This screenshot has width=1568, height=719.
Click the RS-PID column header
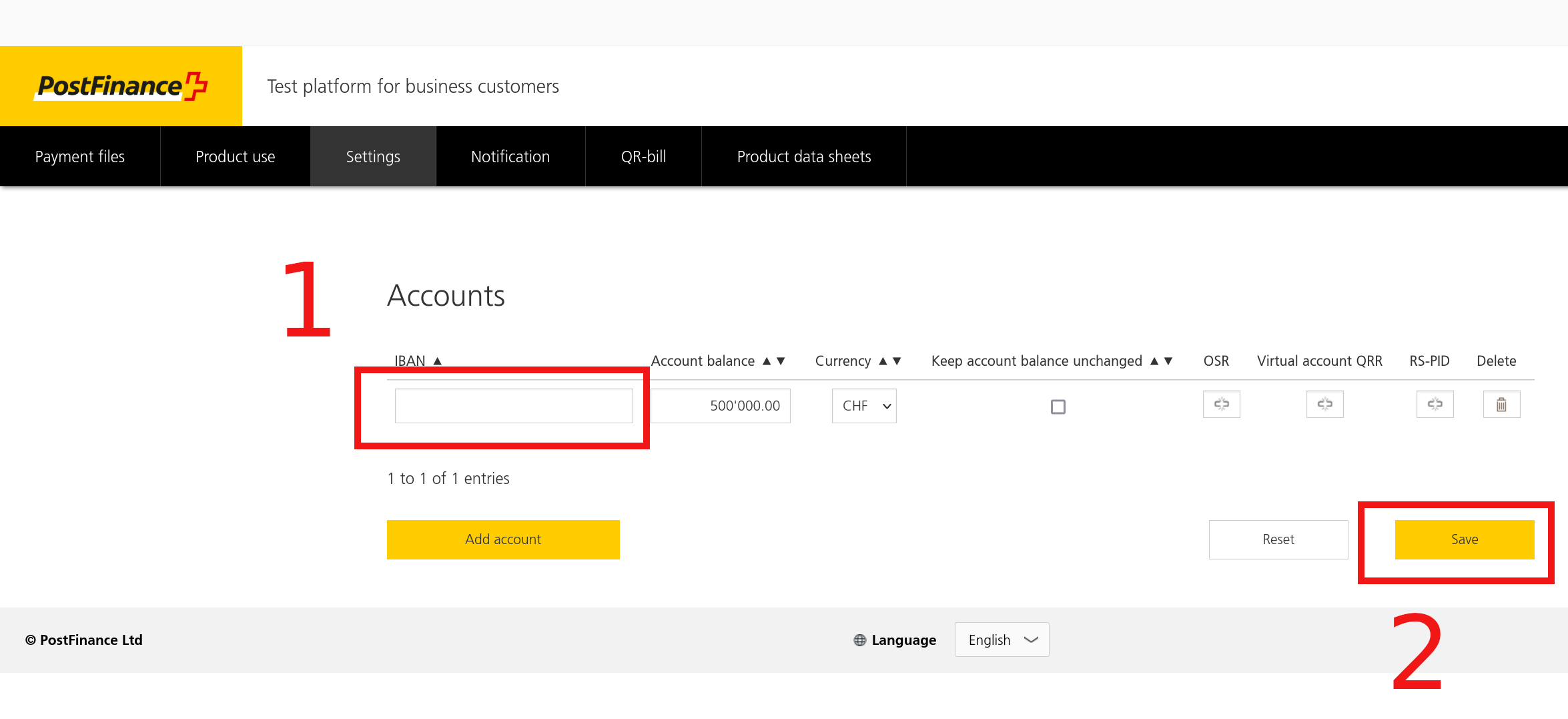pyautogui.click(x=1429, y=361)
